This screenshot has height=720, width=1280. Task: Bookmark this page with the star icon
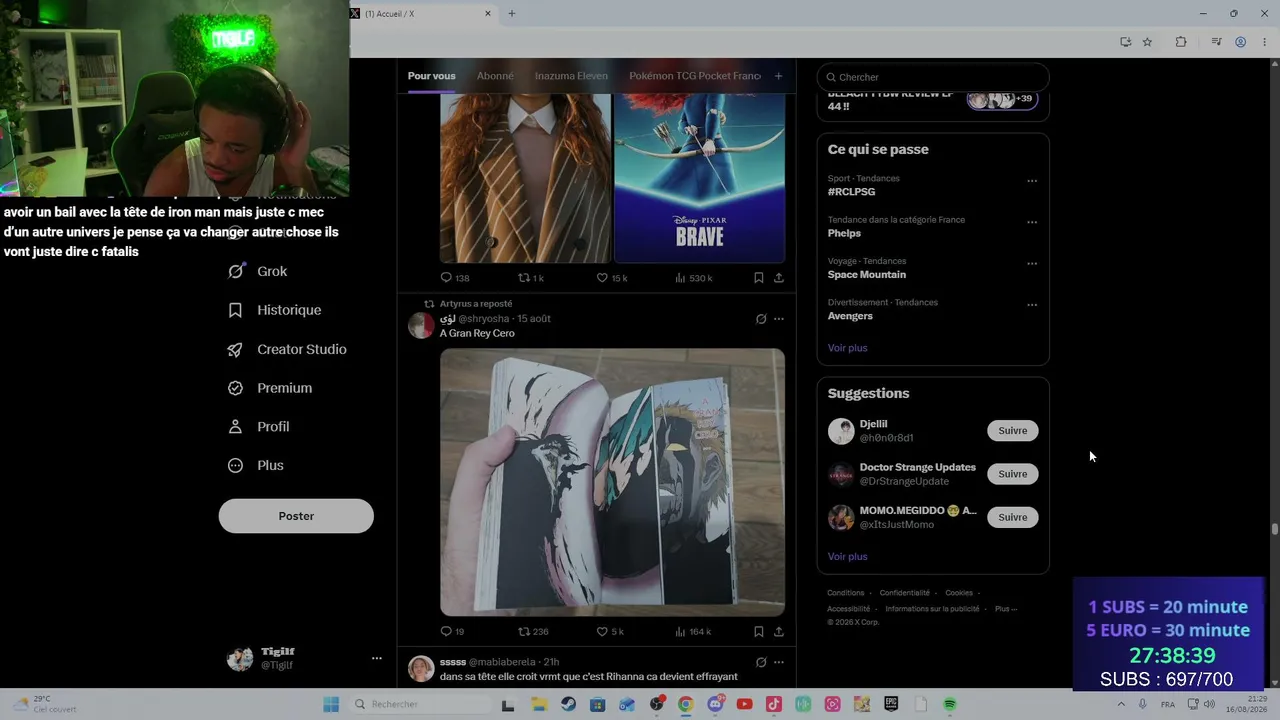point(1147,42)
